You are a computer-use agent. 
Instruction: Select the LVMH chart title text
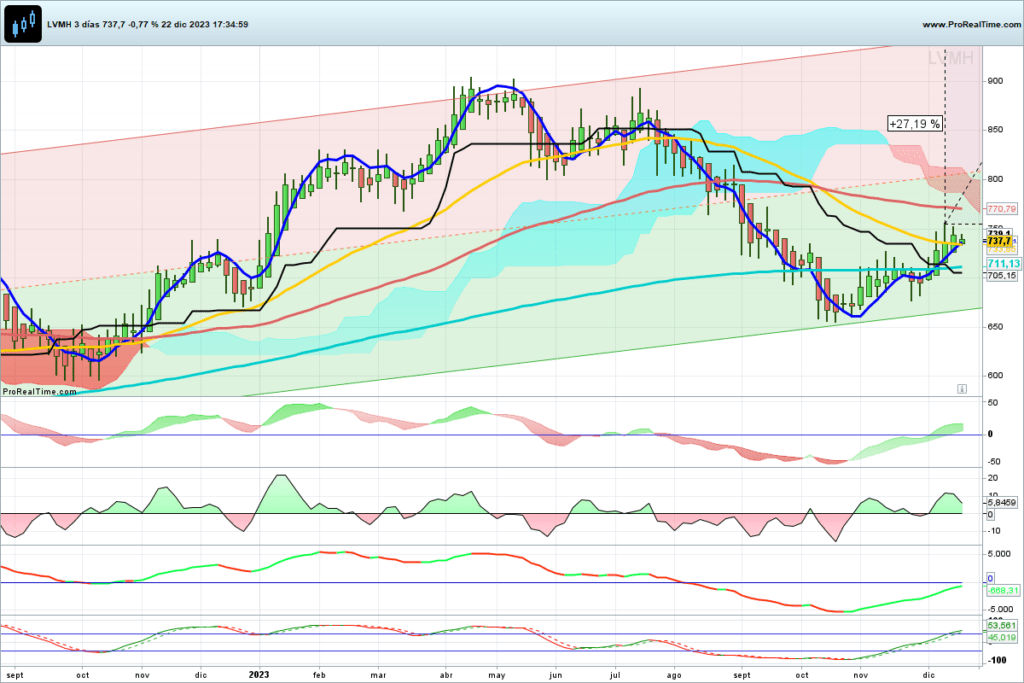(148, 24)
